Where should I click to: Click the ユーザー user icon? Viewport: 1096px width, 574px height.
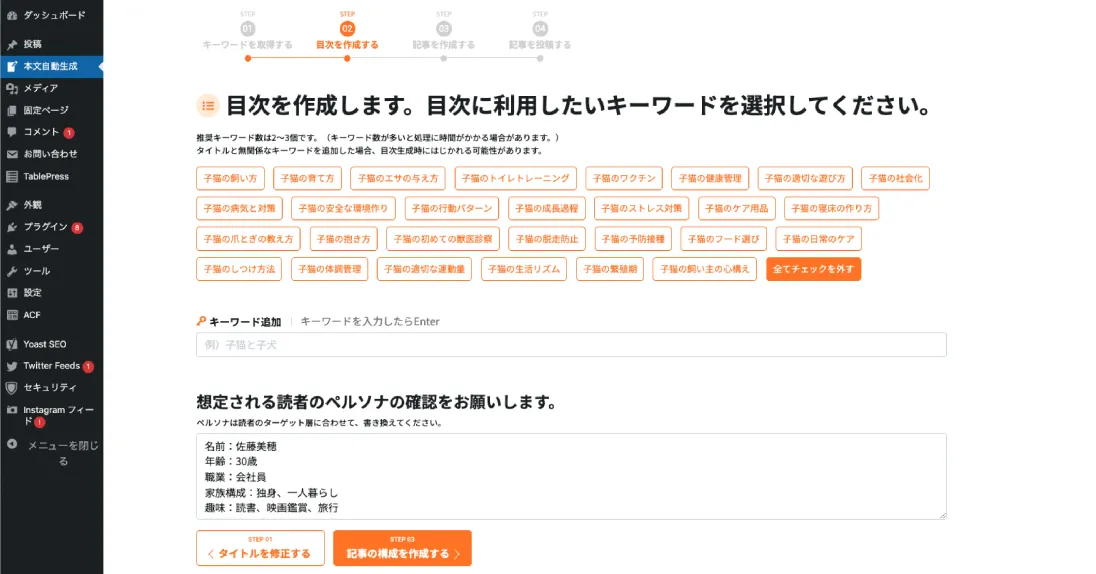pyautogui.click(x=12, y=249)
